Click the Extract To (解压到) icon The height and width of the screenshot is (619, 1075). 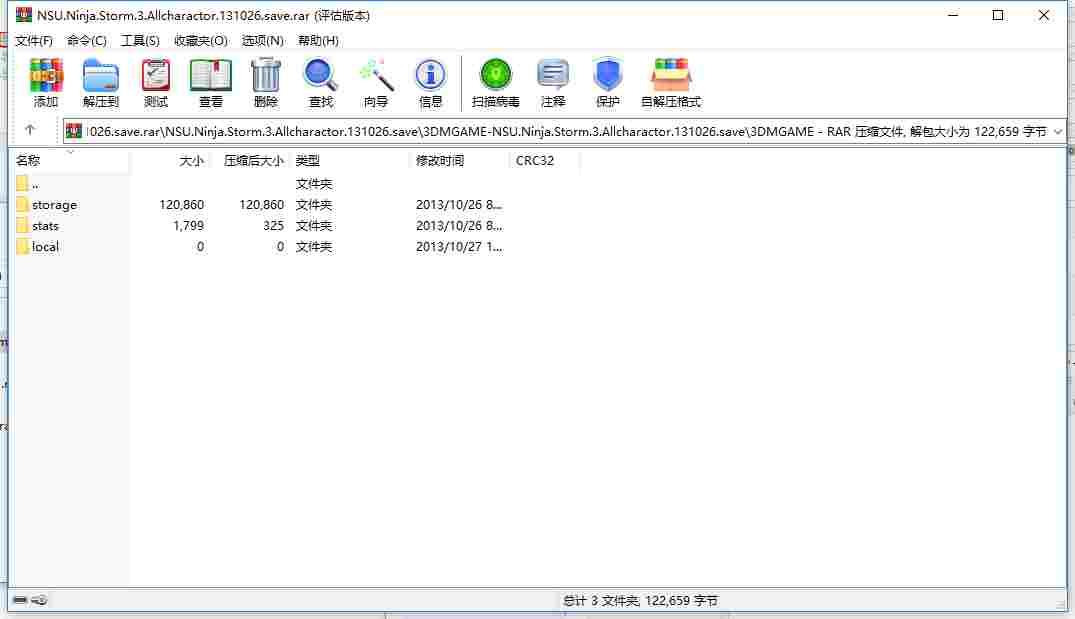click(x=101, y=75)
